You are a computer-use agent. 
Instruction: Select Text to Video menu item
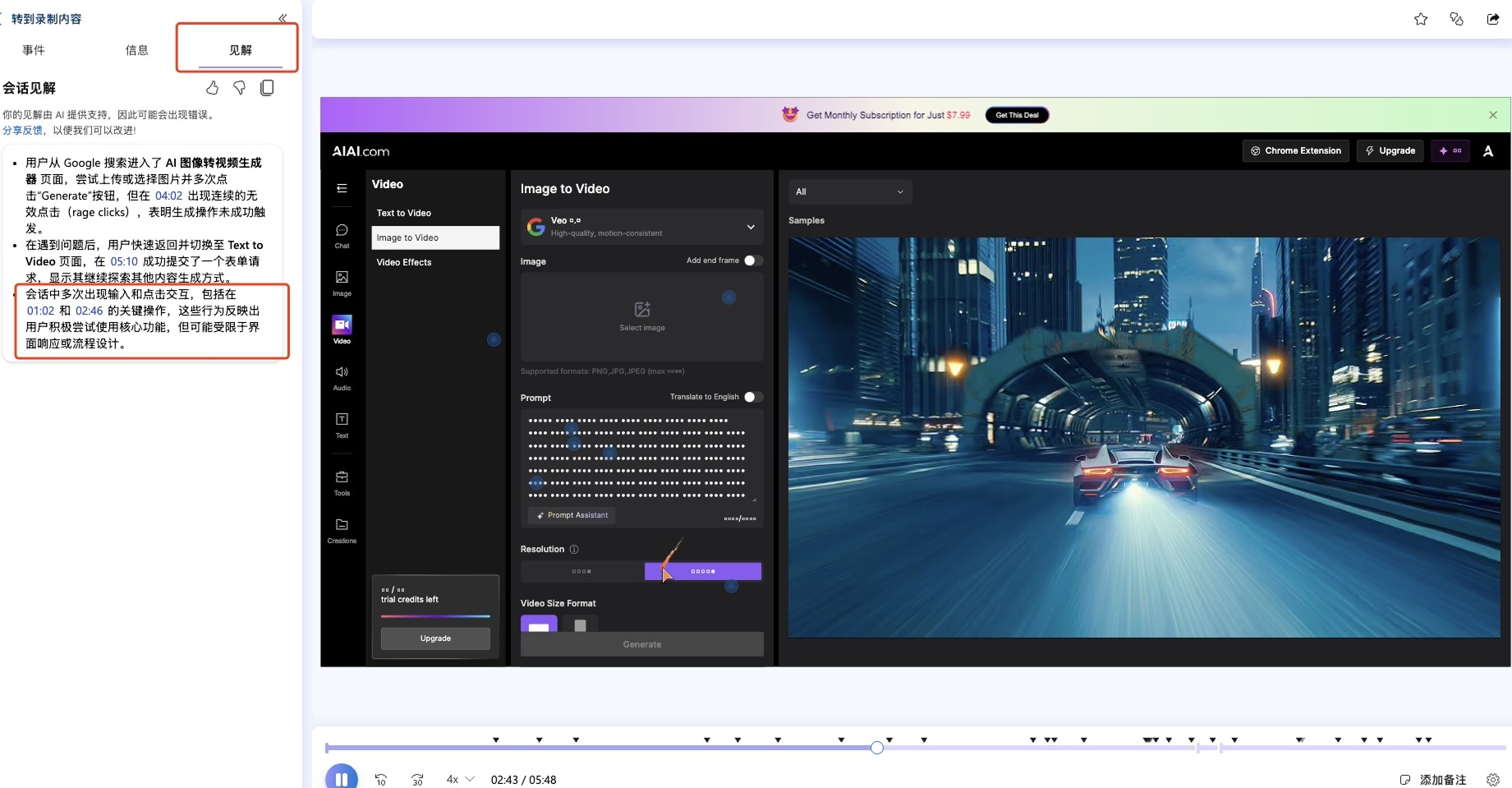pos(435,213)
